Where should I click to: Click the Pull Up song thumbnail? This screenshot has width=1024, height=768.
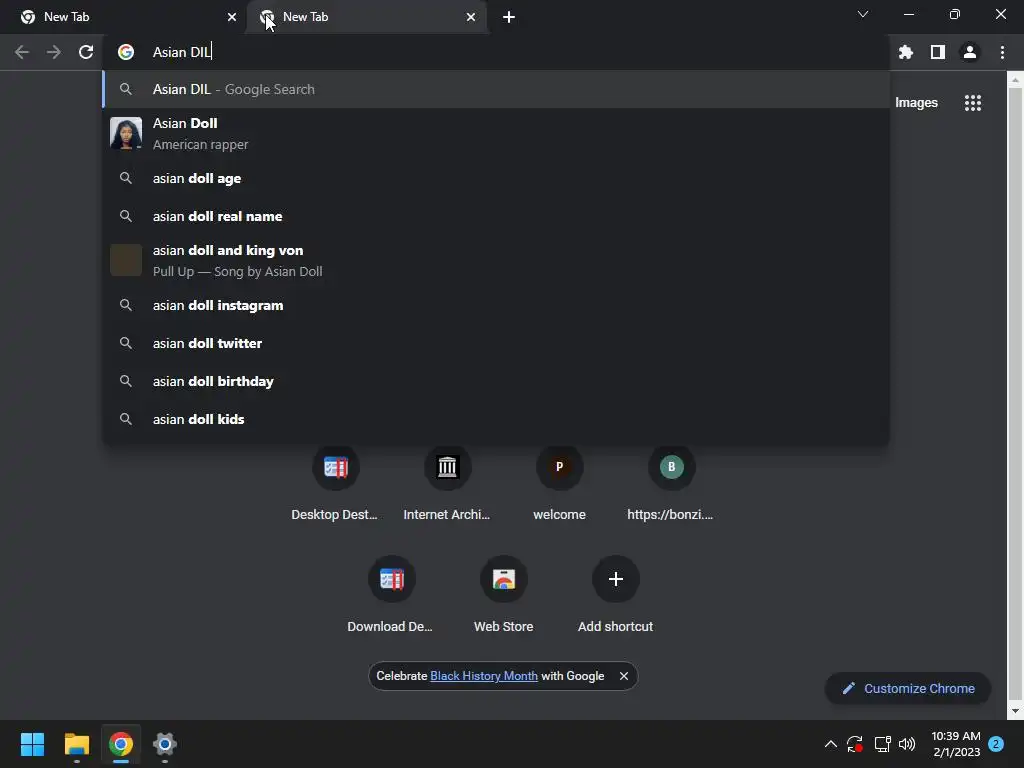tap(126, 260)
